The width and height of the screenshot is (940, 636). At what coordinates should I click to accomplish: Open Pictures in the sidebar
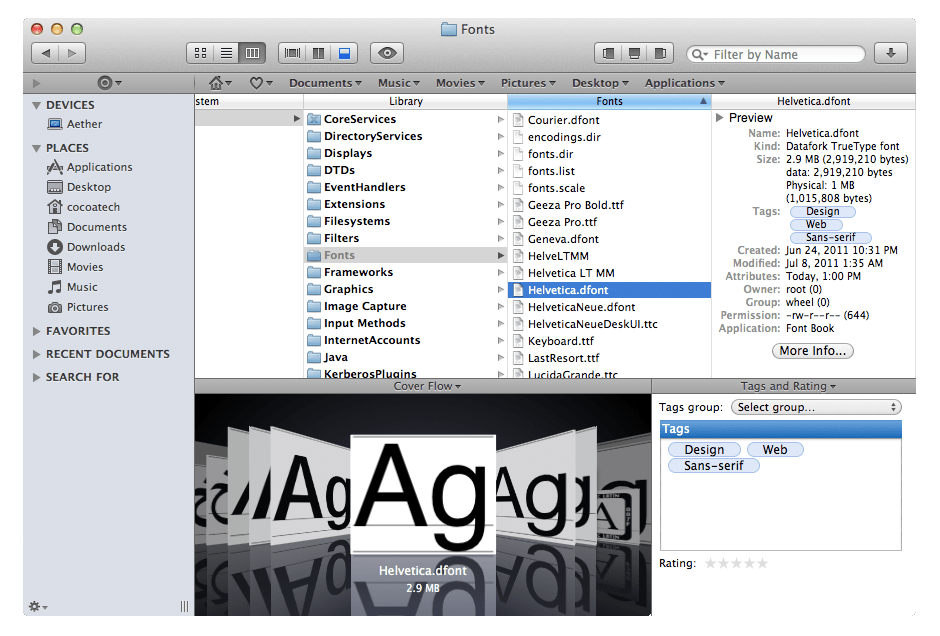[x=78, y=307]
